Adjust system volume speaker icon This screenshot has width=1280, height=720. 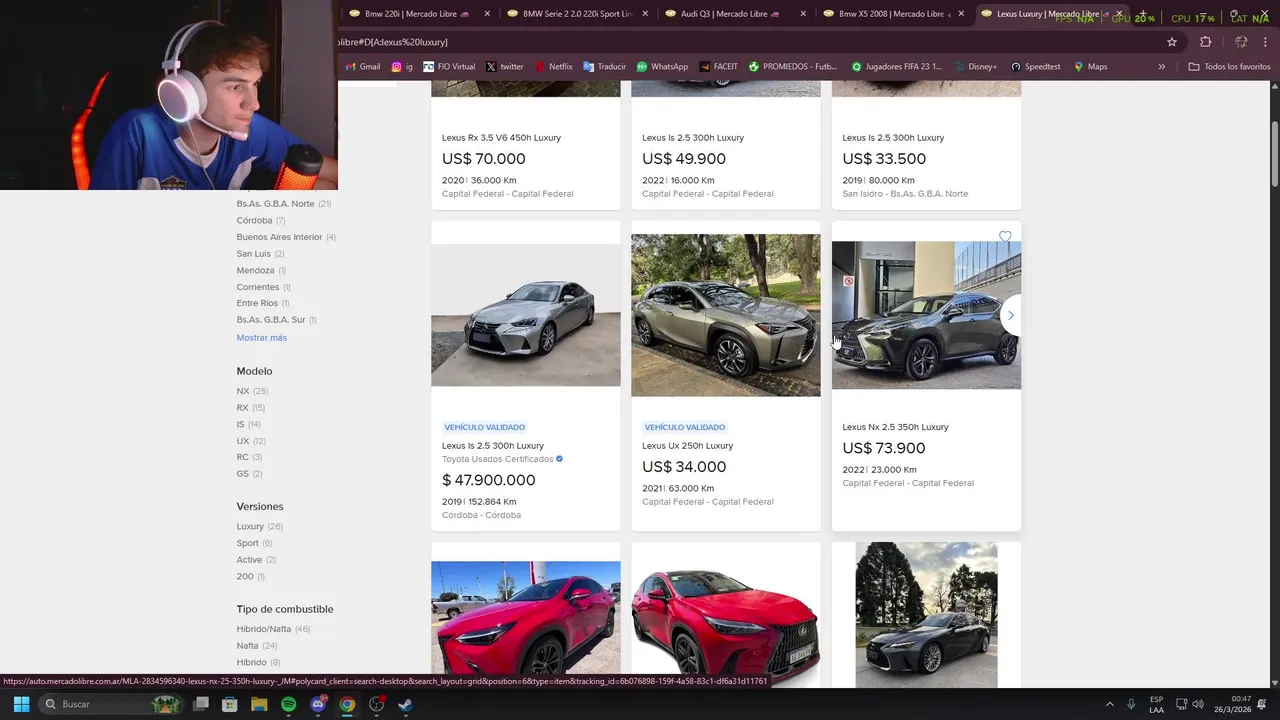tap(1198, 704)
